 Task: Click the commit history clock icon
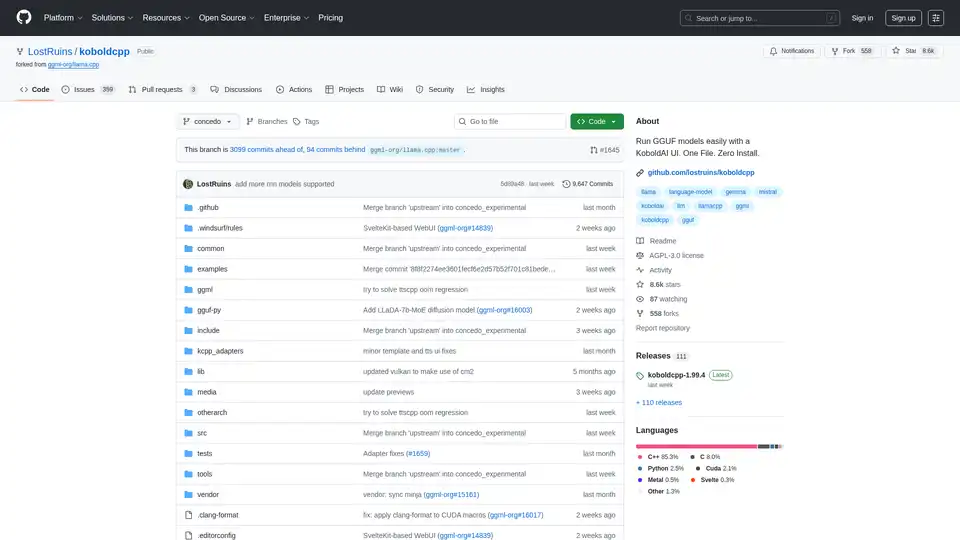tap(567, 184)
